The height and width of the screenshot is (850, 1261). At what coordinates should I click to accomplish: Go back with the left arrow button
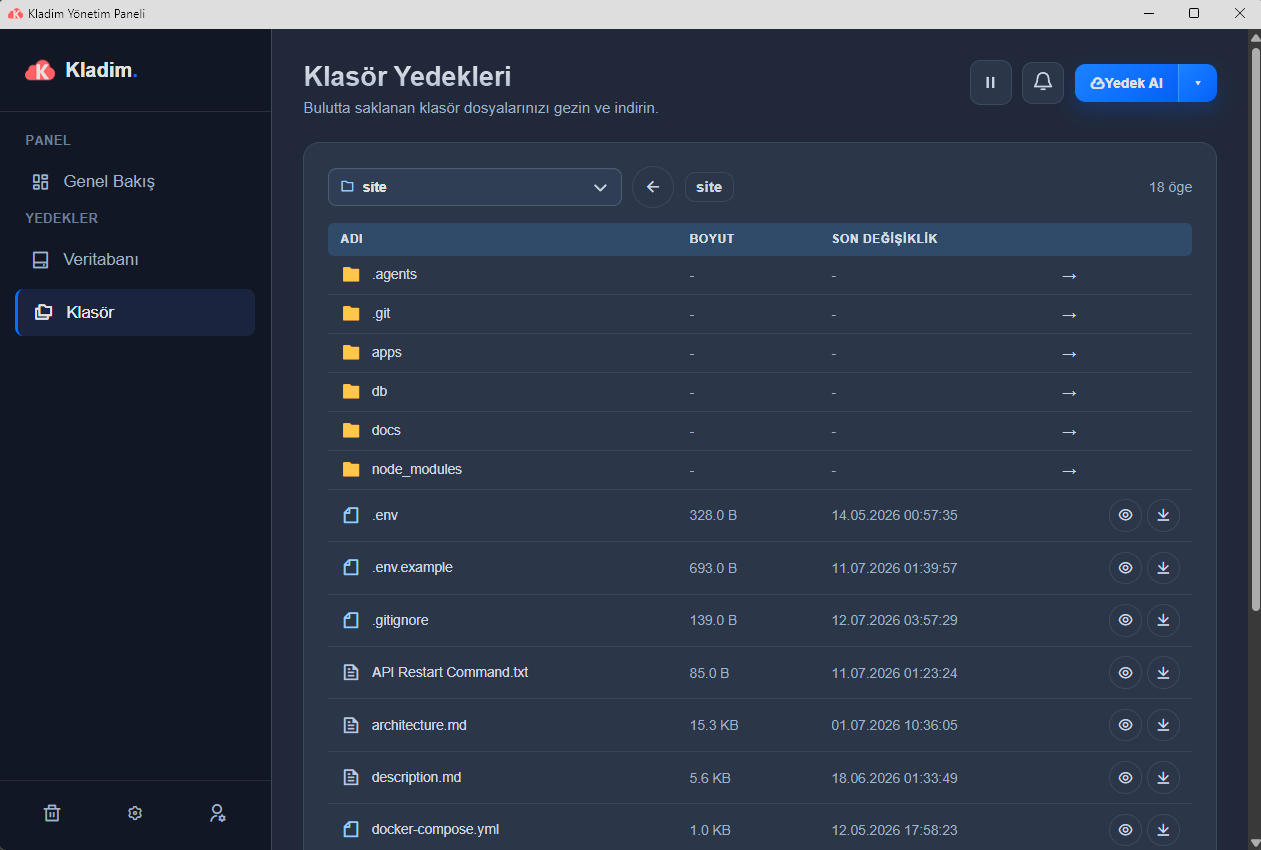(x=653, y=187)
